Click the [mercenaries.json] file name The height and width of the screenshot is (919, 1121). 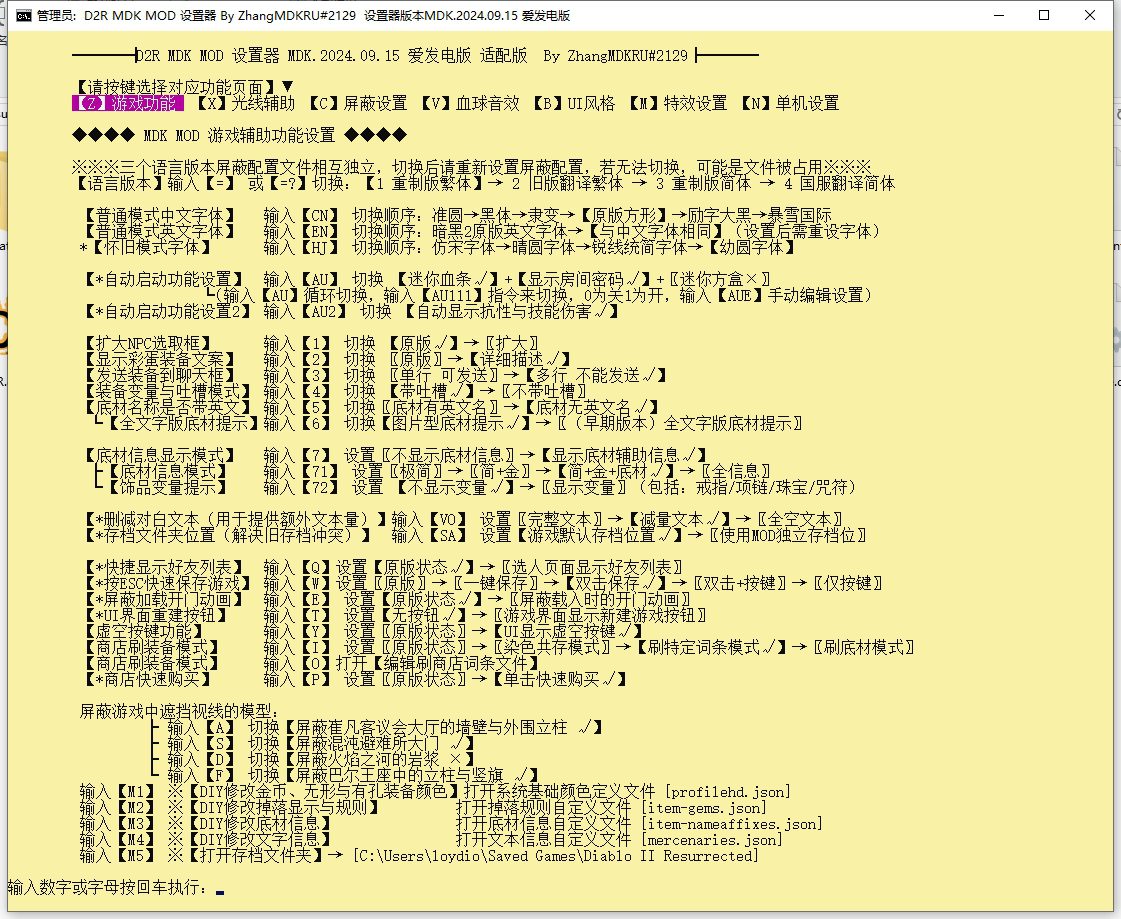point(712,840)
